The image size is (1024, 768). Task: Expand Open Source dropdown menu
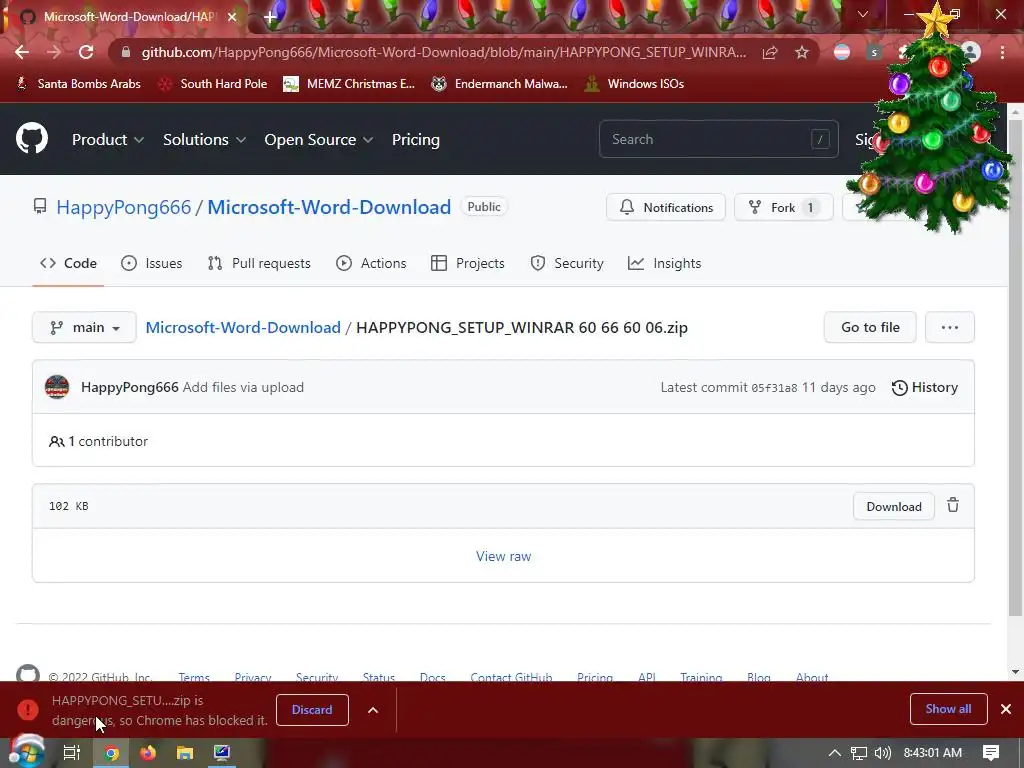319,139
